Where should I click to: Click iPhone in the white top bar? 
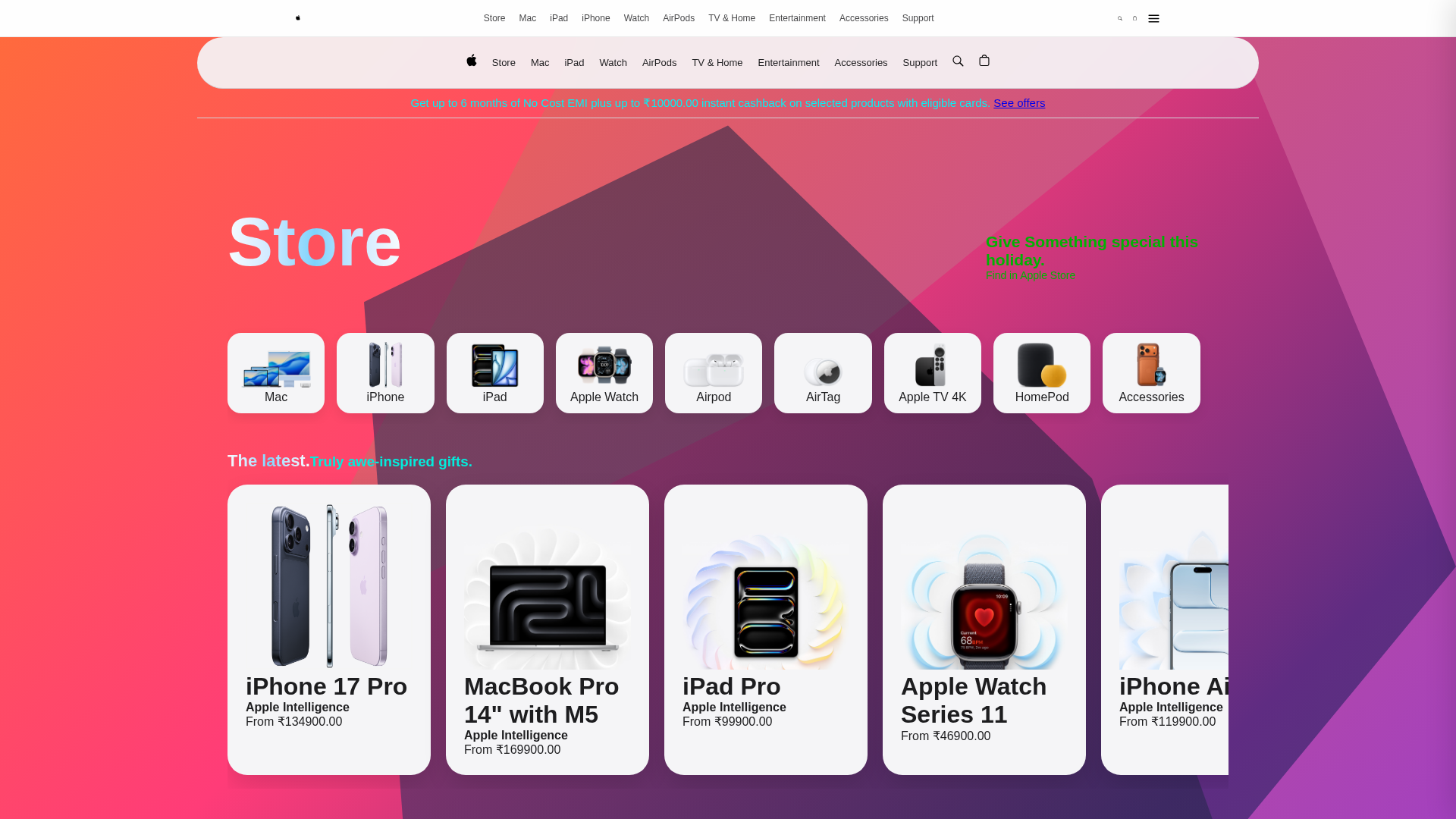tap(596, 18)
